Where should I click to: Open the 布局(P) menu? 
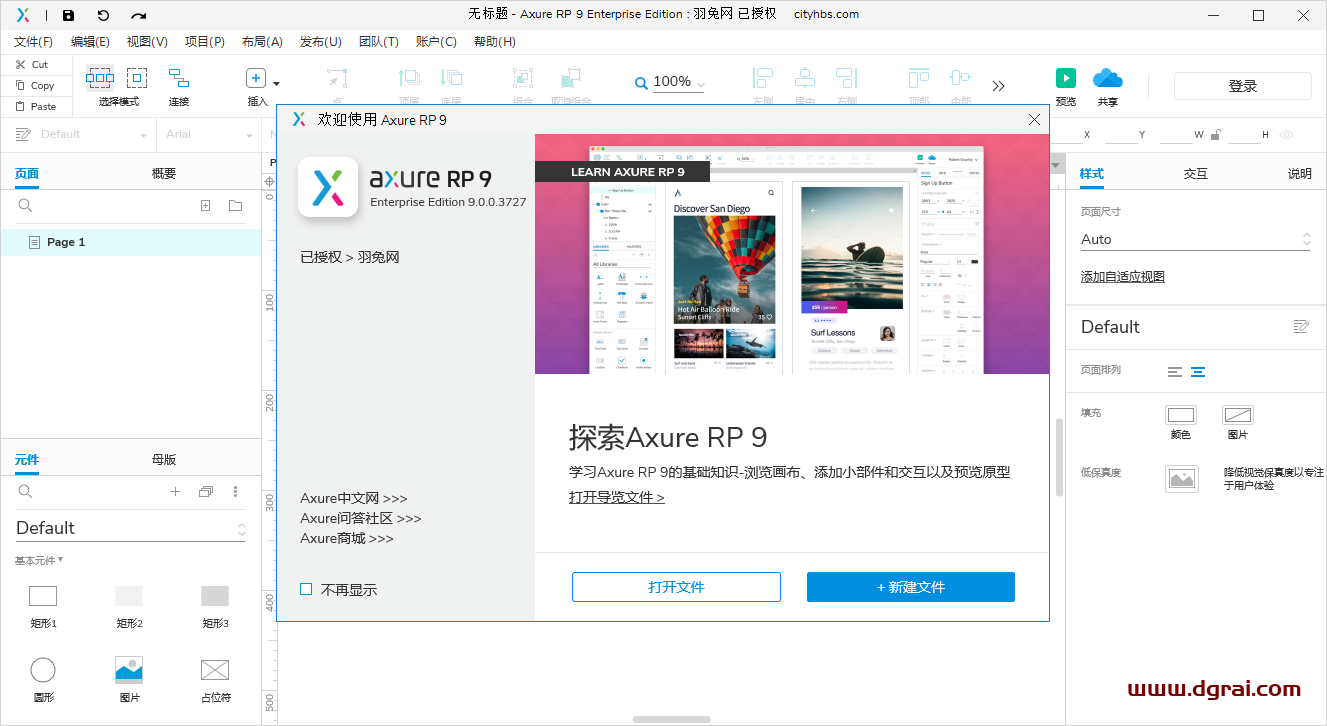coord(260,41)
